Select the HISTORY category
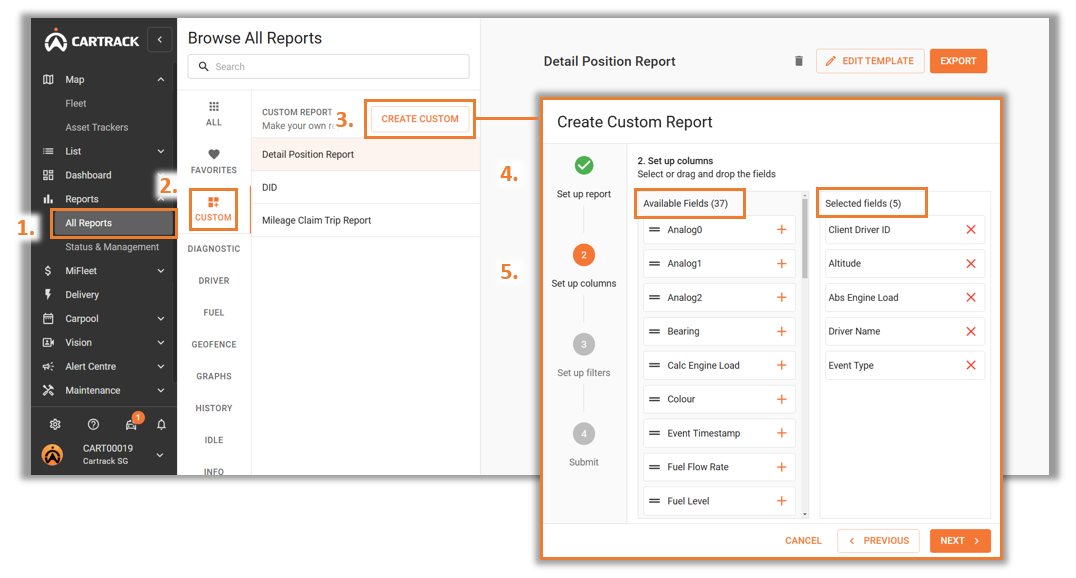The height and width of the screenshot is (578, 1076). click(x=214, y=408)
